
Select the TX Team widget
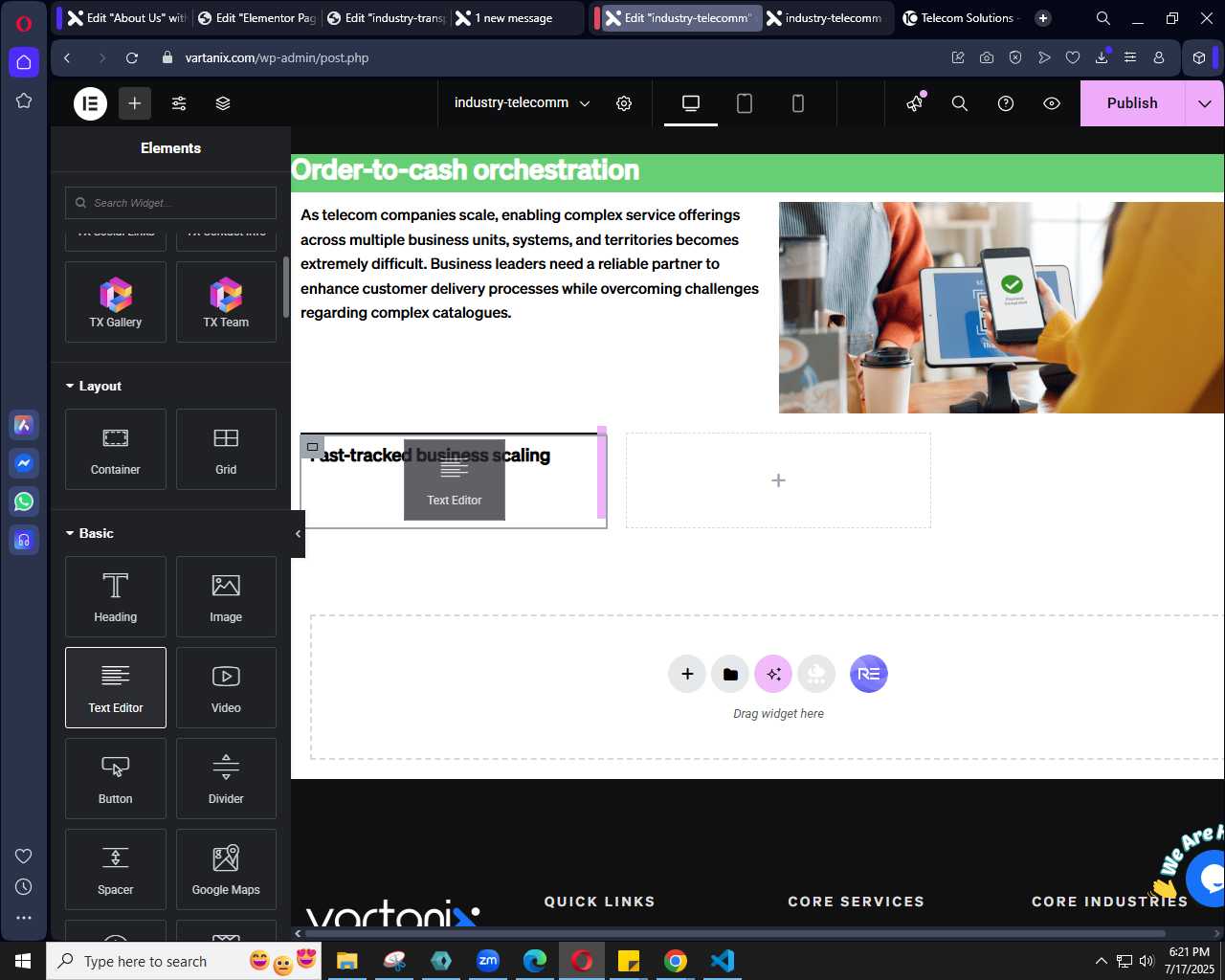tap(226, 302)
